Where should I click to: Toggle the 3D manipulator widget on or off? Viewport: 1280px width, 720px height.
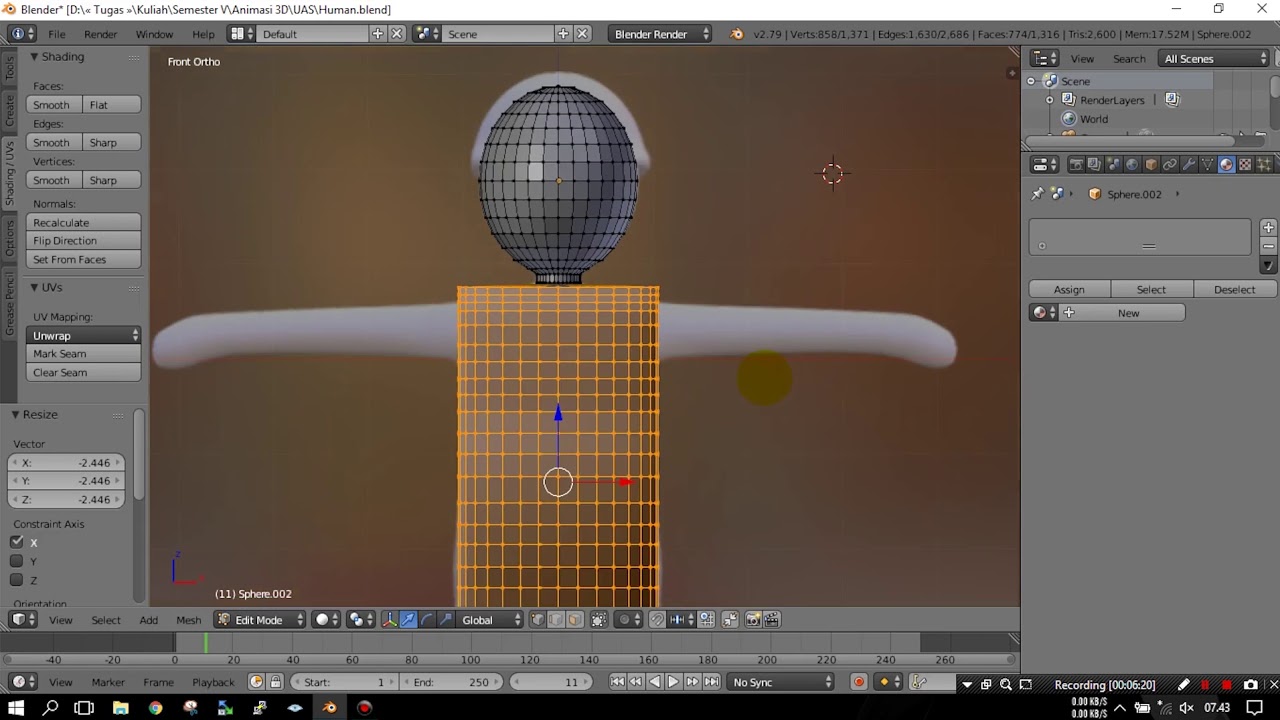389,620
